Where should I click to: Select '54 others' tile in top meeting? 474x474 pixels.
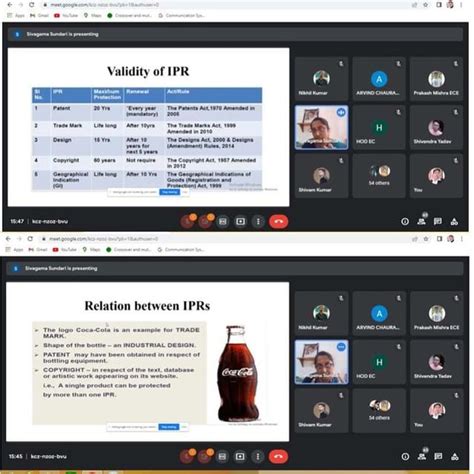(379, 176)
